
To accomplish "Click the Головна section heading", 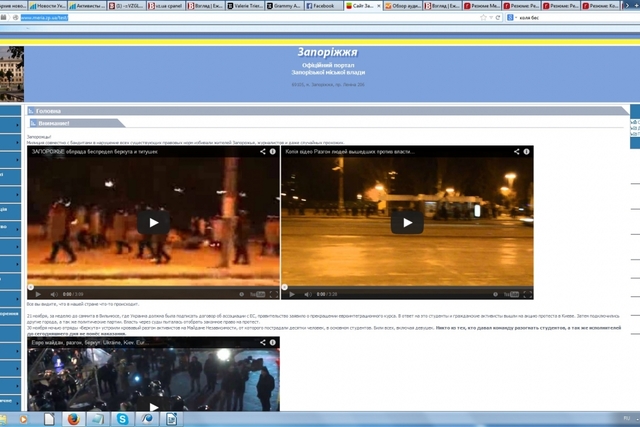I will (x=48, y=111).
